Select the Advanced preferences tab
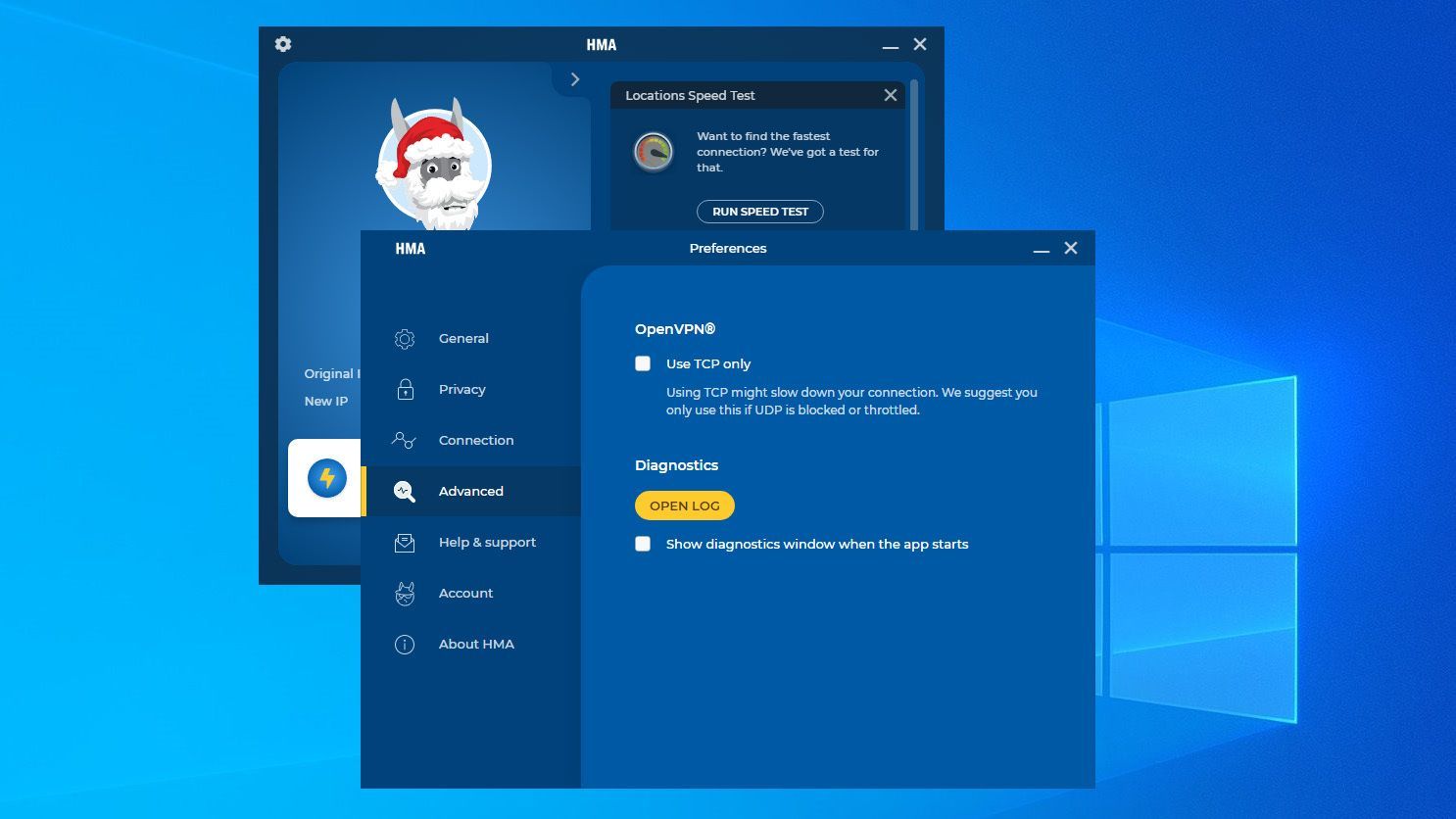 click(x=470, y=492)
